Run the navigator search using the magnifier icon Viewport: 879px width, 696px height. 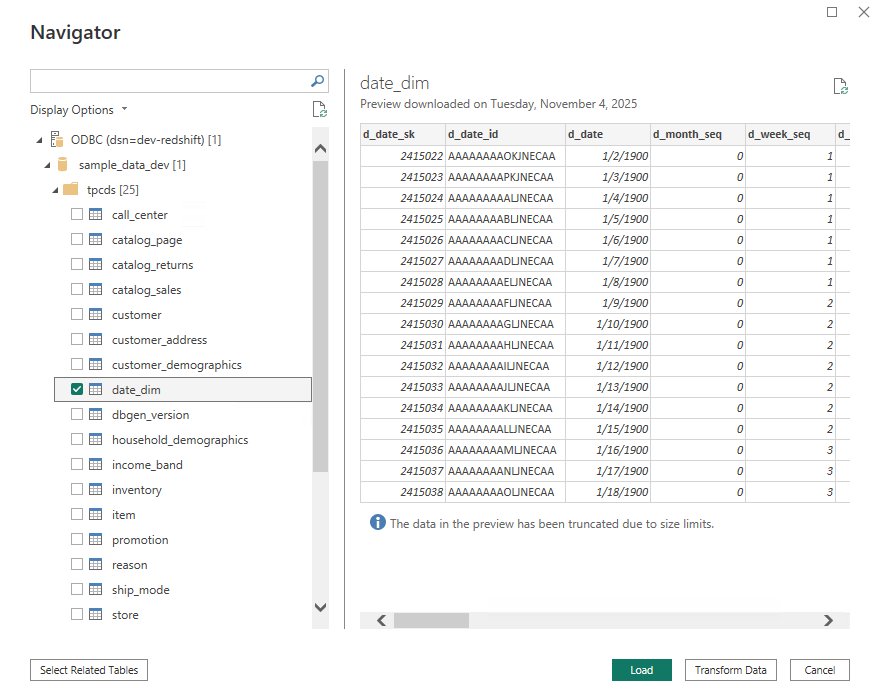316,81
